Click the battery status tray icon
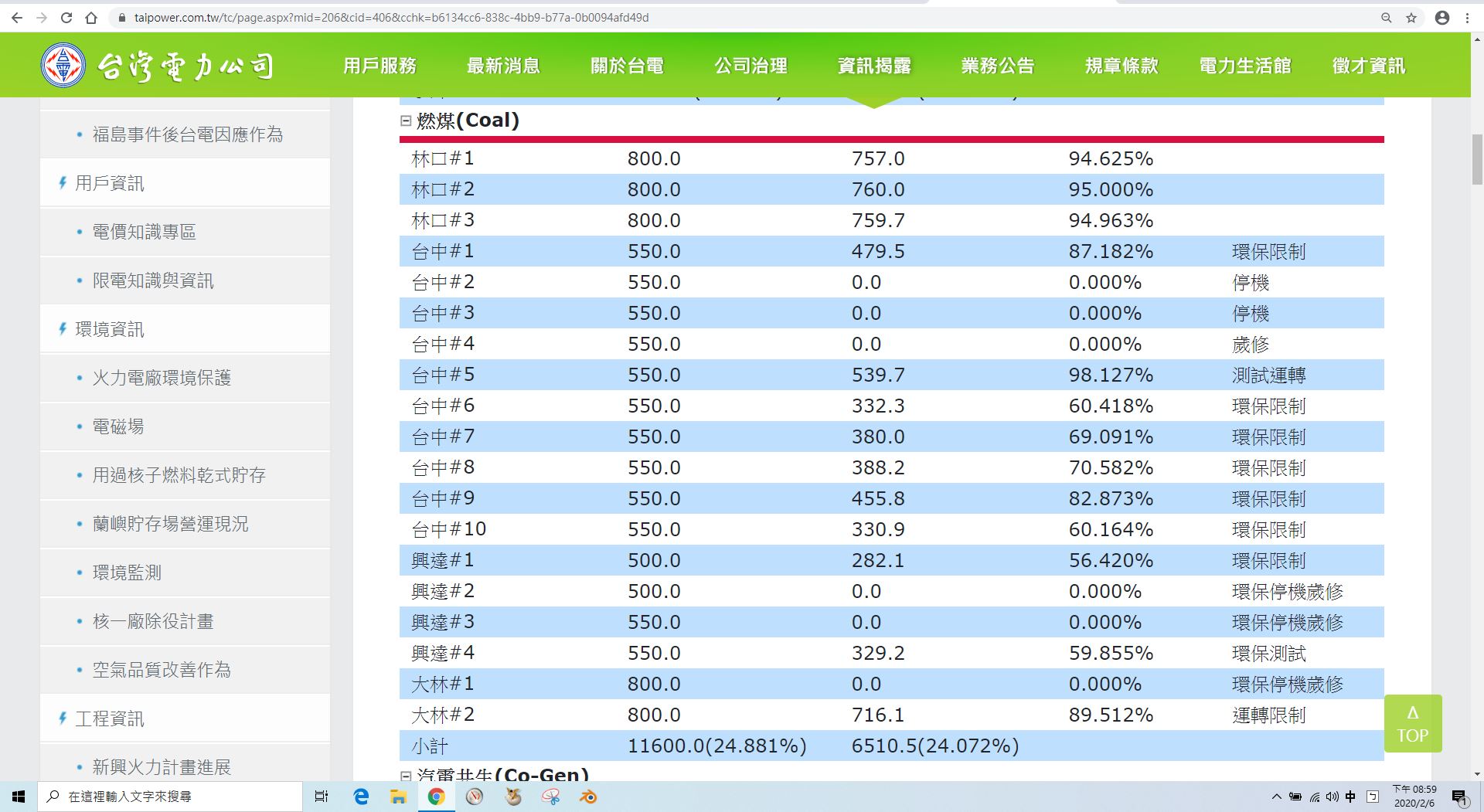This screenshot has height=812, width=1484. [x=1295, y=797]
